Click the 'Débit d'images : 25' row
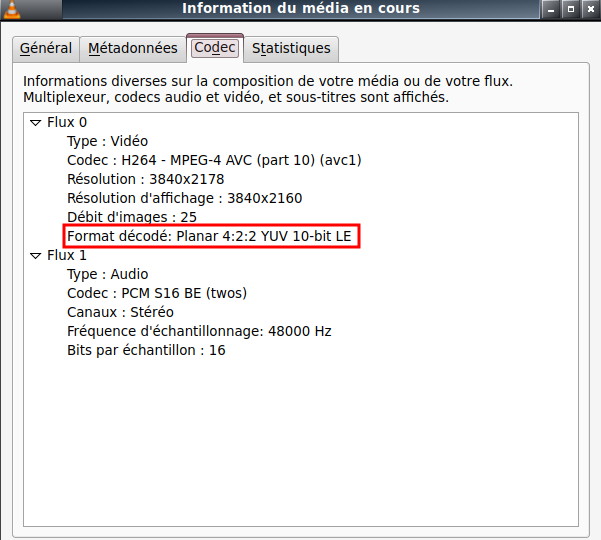The height and width of the screenshot is (540, 601). point(132,217)
